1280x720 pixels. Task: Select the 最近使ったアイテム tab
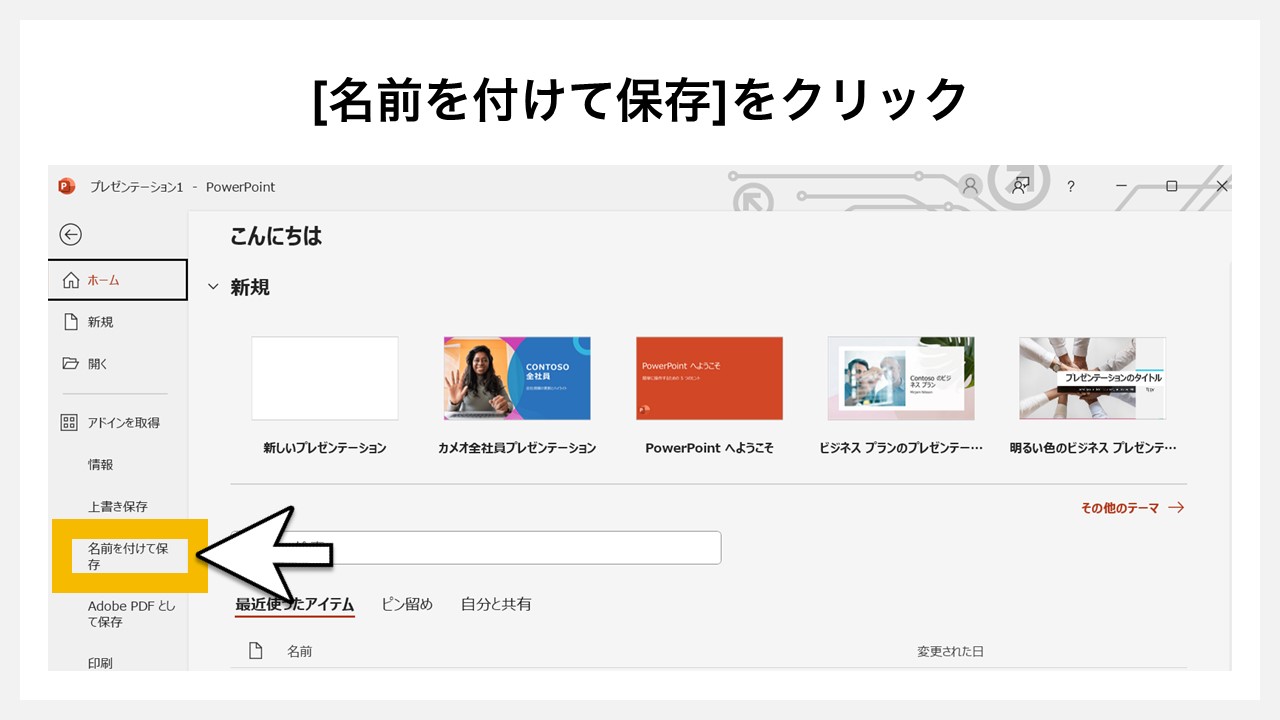coord(295,604)
